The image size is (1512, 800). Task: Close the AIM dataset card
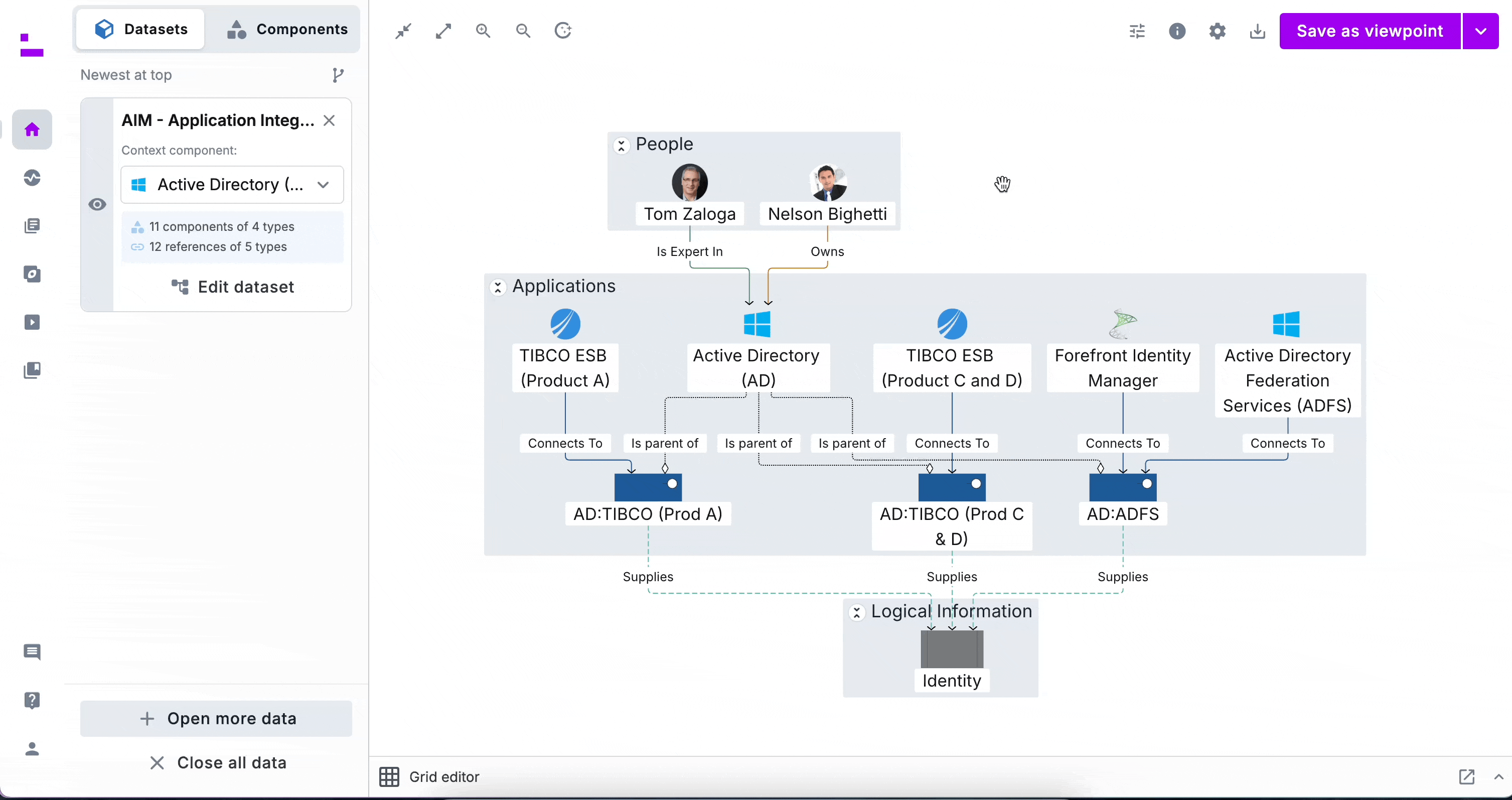click(329, 120)
